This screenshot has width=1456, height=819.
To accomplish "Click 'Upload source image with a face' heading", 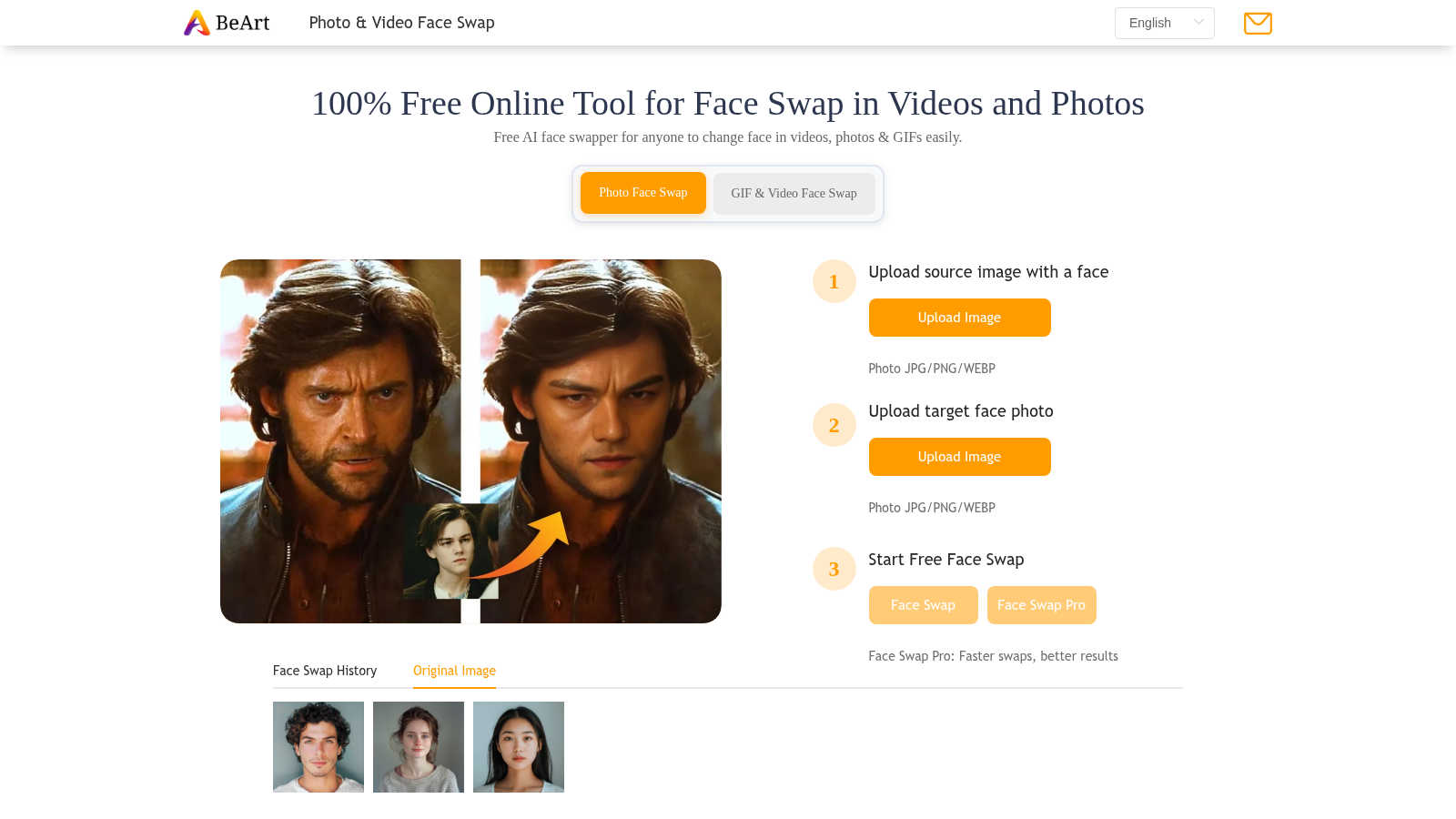I will (988, 272).
